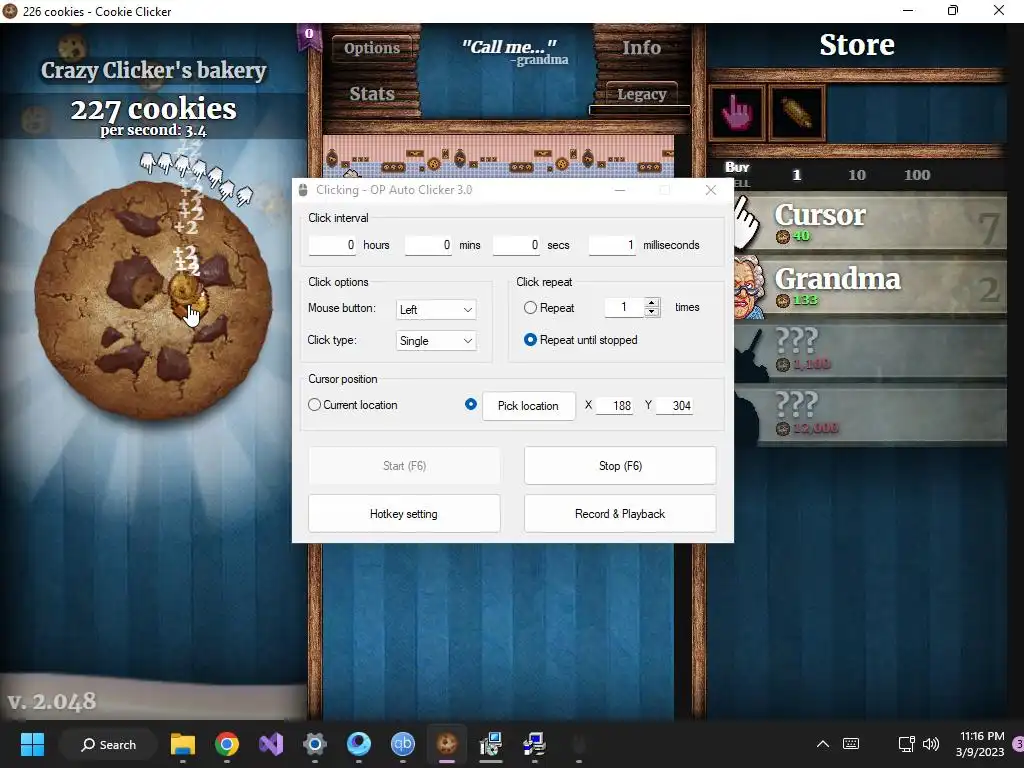
Task: Click the Y coordinate field
Action: [x=674, y=406]
